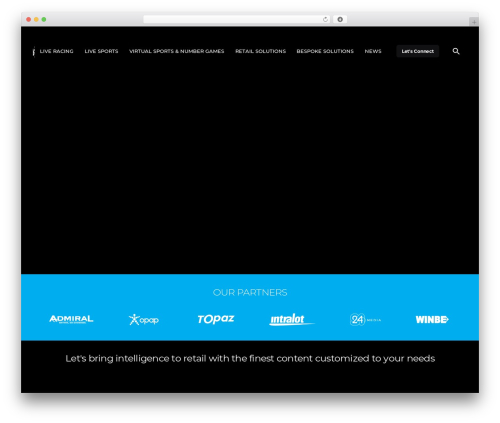Open the 24 Media partner logo
500x423 pixels.
tap(365, 319)
